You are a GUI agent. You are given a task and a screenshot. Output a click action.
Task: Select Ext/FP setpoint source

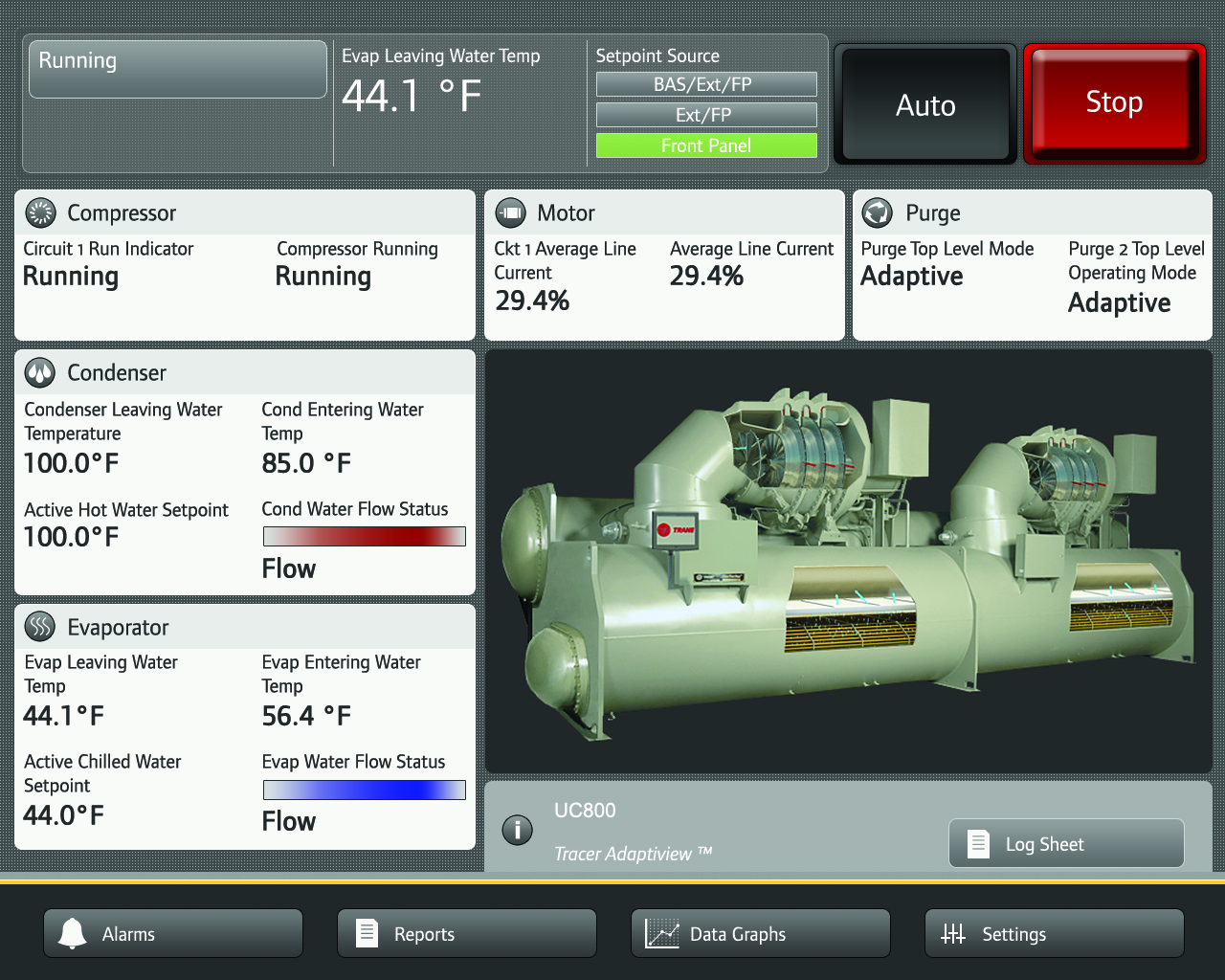tap(706, 115)
